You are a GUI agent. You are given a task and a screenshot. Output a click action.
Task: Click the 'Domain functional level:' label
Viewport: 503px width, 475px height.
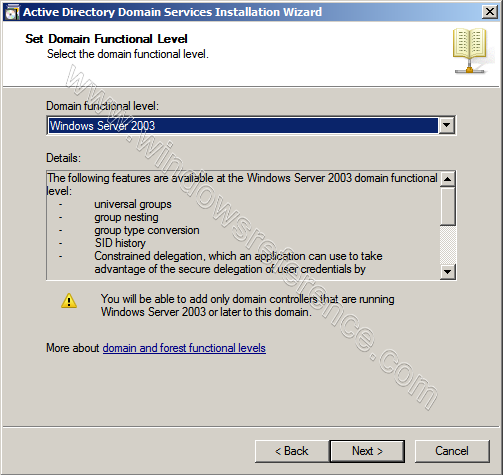102,106
